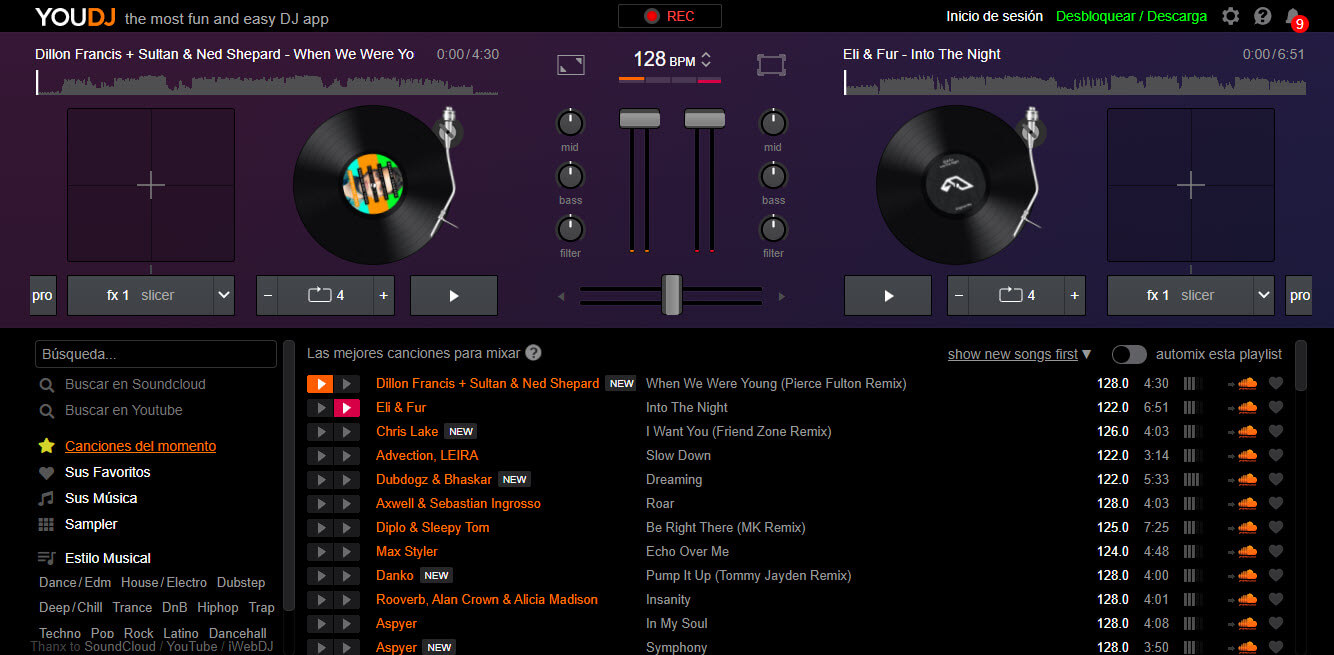Screen dimensions: 1334x655
Task: Open right deck fx dropdown arrow
Action: tap(1264, 296)
